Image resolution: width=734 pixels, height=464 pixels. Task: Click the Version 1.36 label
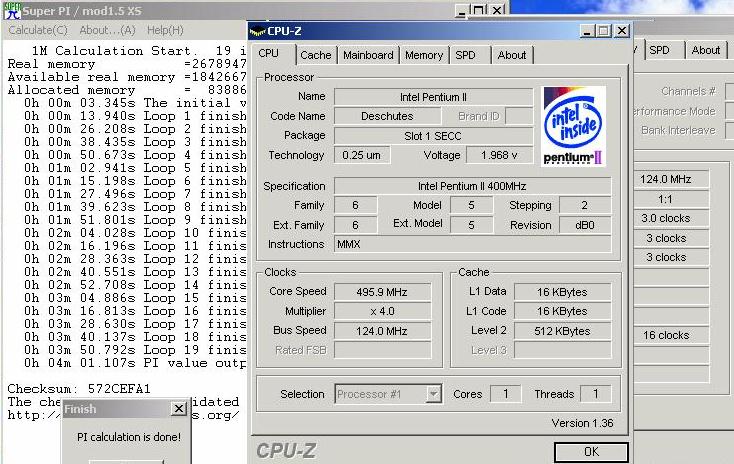pyautogui.click(x=582, y=423)
